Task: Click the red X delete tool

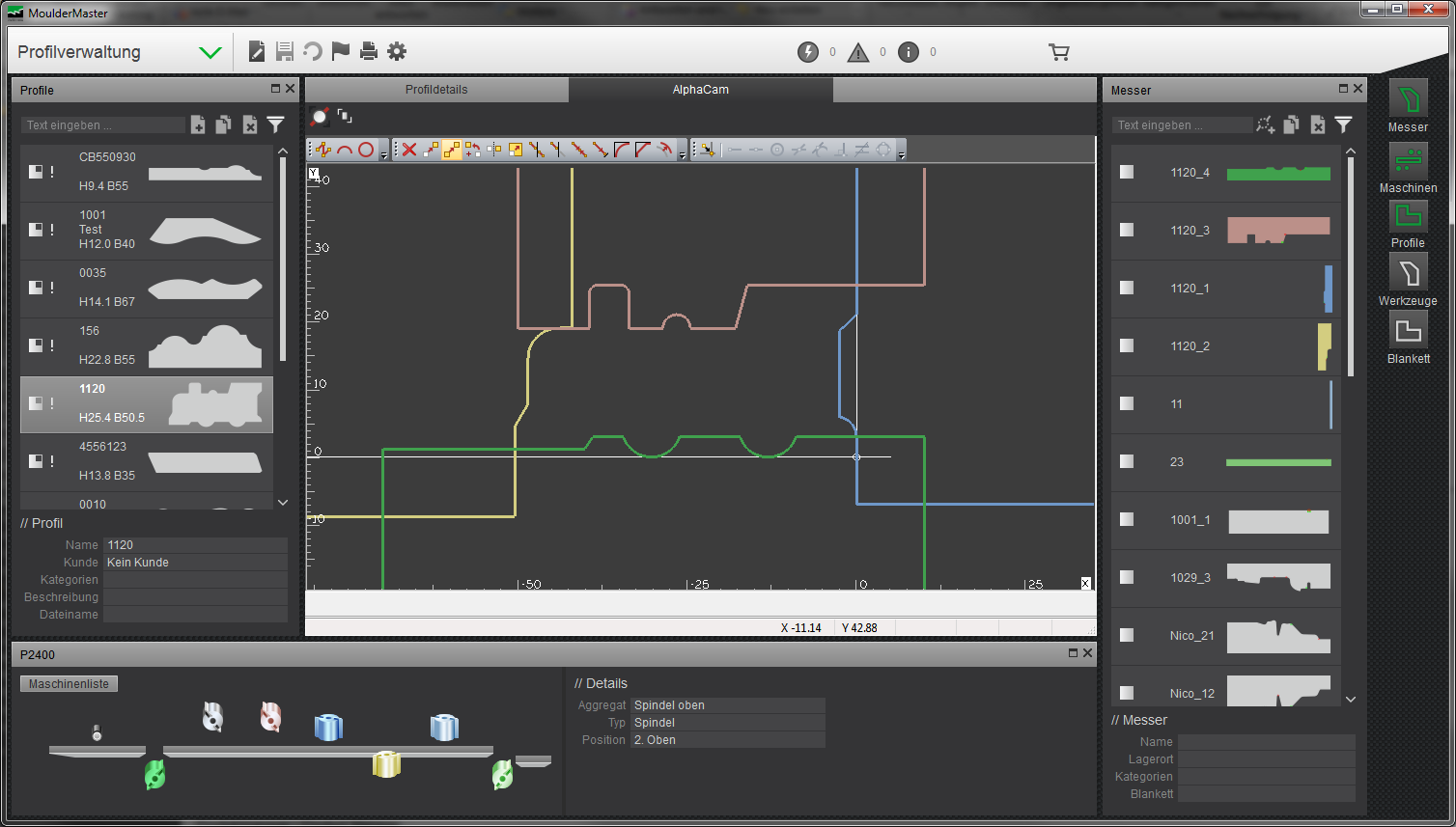Action: pyautogui.click(x=409, y=150)
